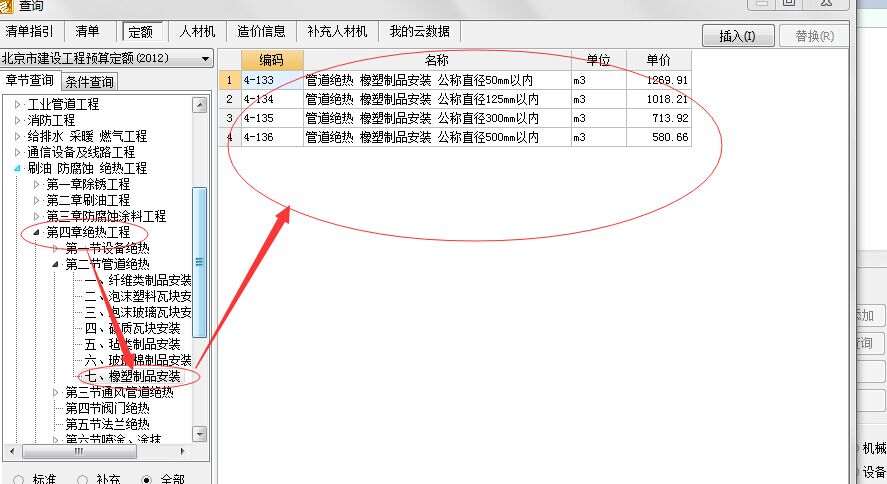The height and width of the screenshot is (484, 887).
Task: Click name cell 公称直径50mm以内
Action: coord(437,80)
